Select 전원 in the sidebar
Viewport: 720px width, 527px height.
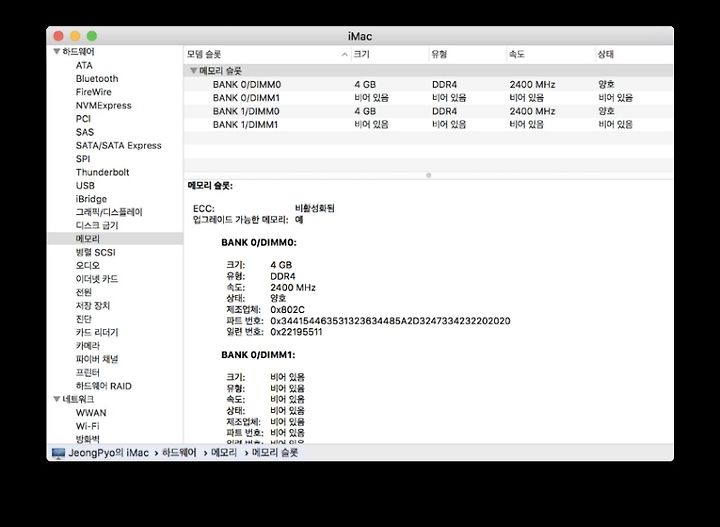(x=84, y=292)
